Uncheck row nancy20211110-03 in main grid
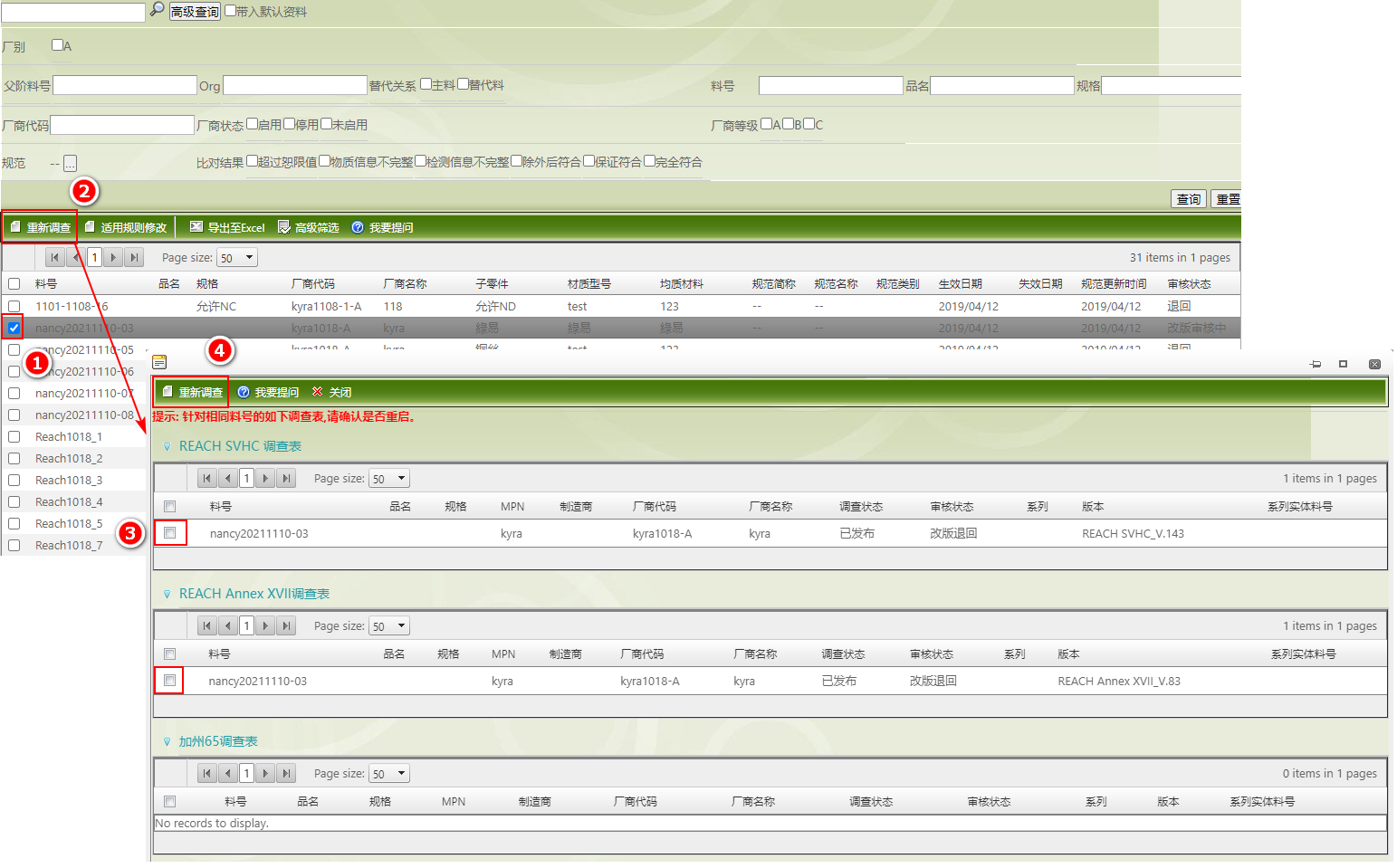Screen dimensions: 1397x868 tap(14, 328)
